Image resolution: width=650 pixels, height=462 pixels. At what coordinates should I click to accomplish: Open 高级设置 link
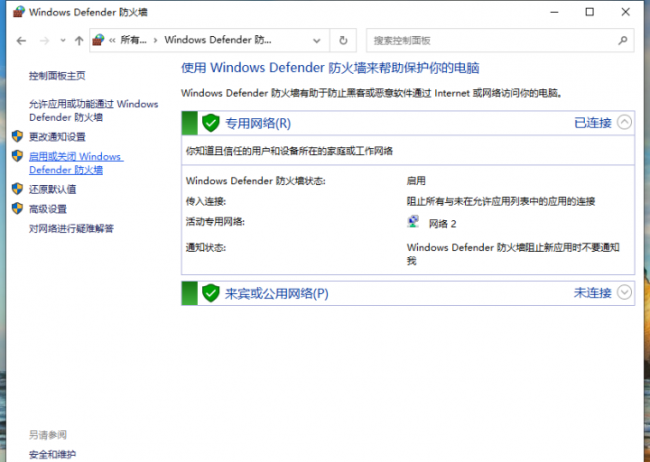[48, 209]
